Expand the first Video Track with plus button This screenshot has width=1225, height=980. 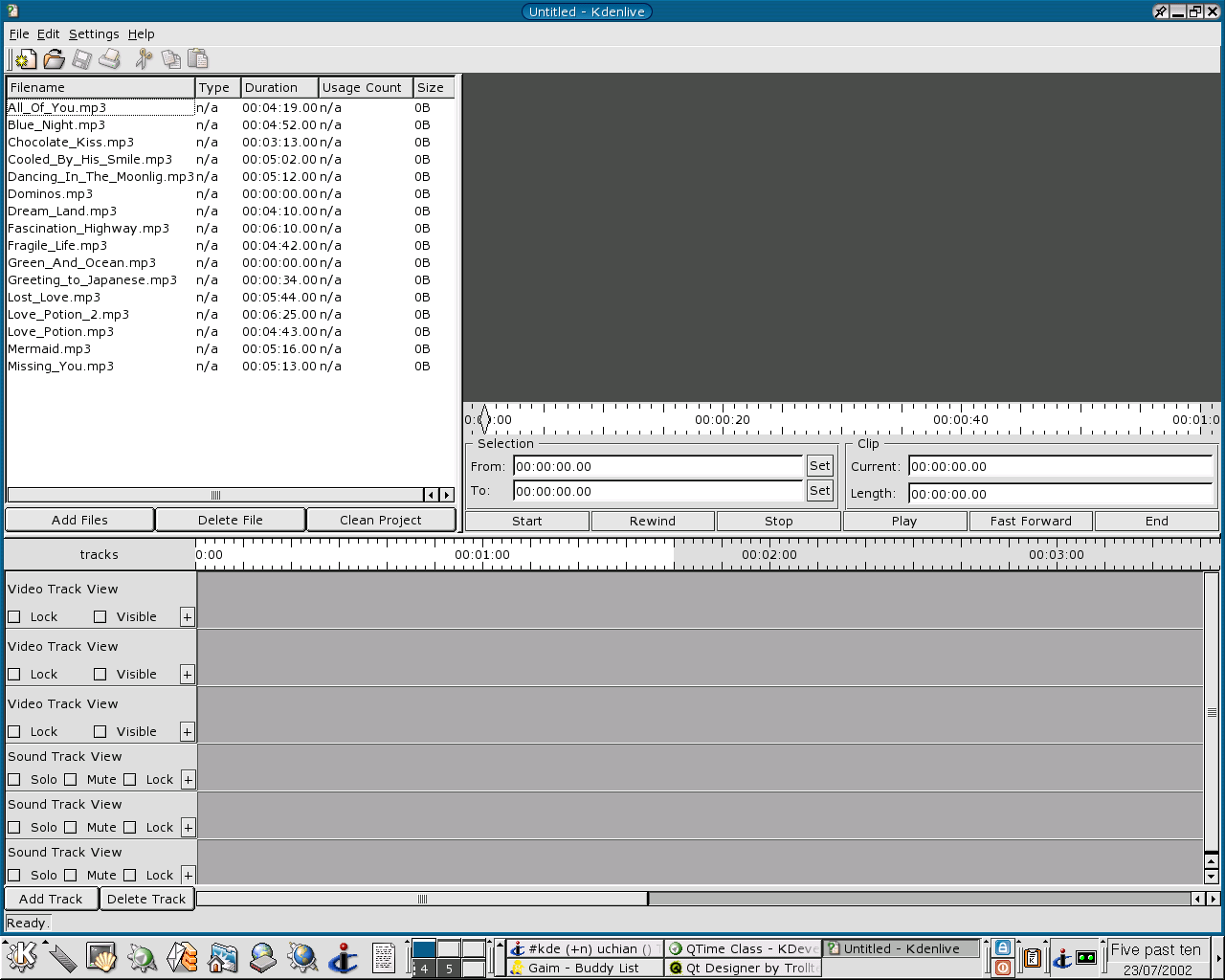point(188,617)
